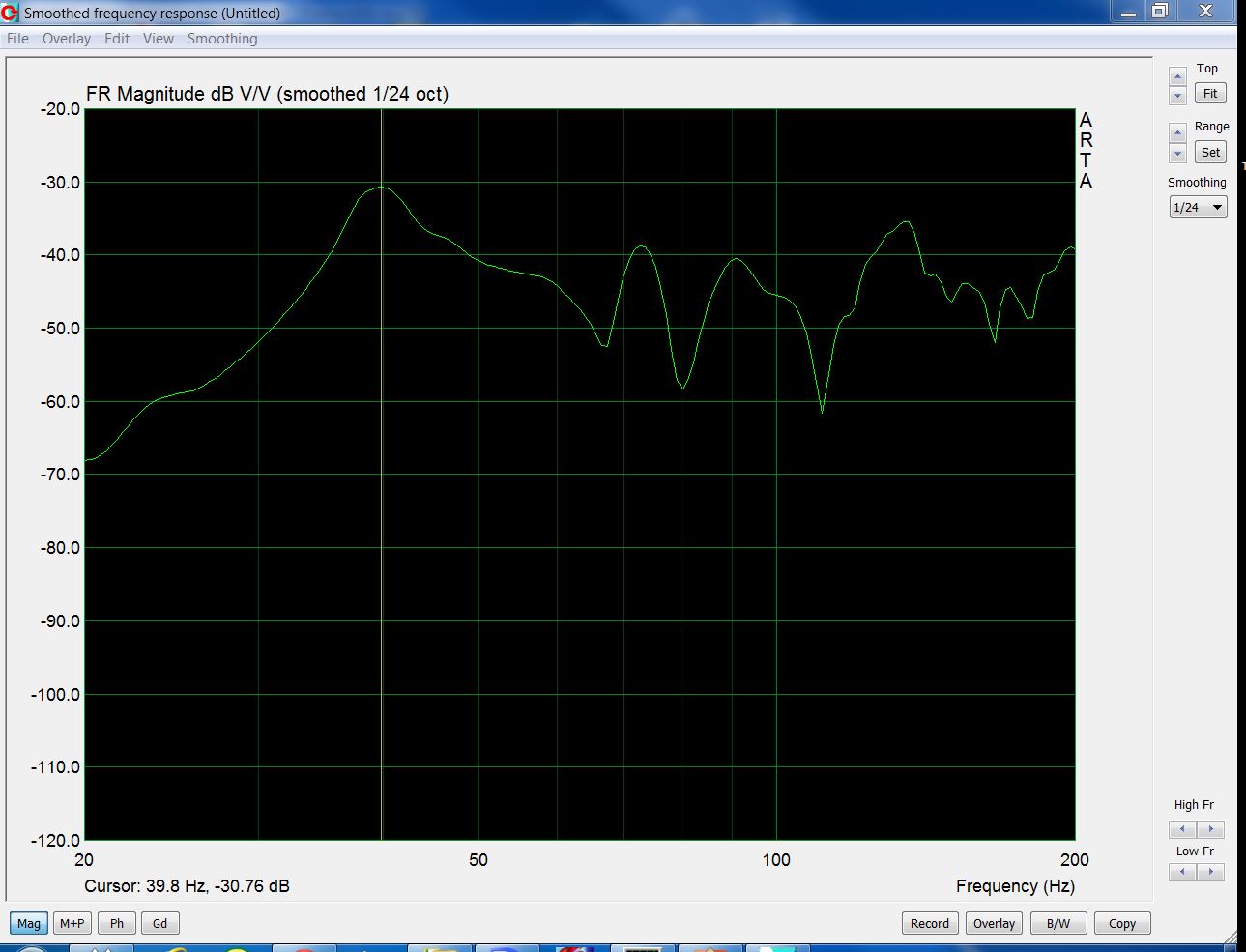The width and height of the screenshot is (1246, 952).
Task: Minimize the Smoothed frequency response window
Action: tap(1127, 11)
